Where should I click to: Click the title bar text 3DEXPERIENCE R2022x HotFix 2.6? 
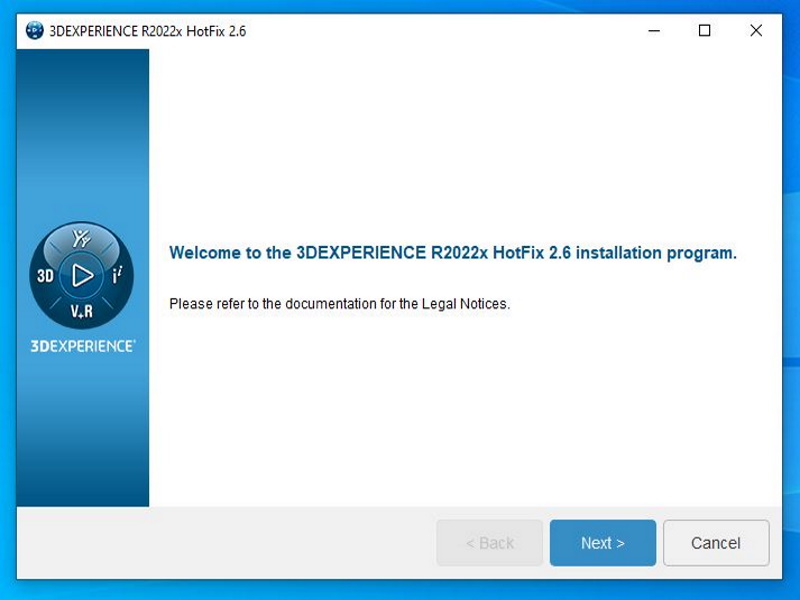[145, 31]
